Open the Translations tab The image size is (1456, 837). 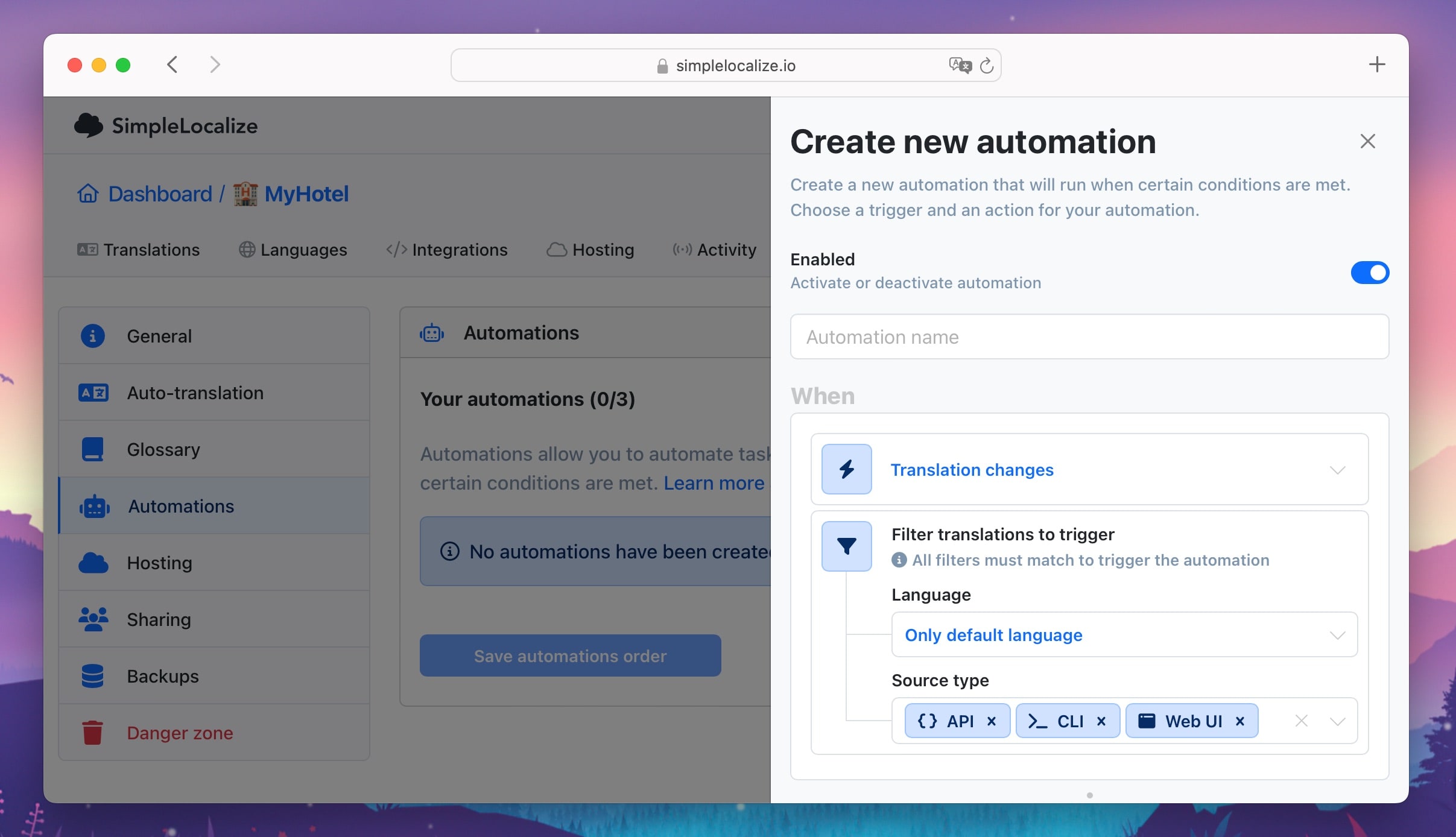click(138, 250)
